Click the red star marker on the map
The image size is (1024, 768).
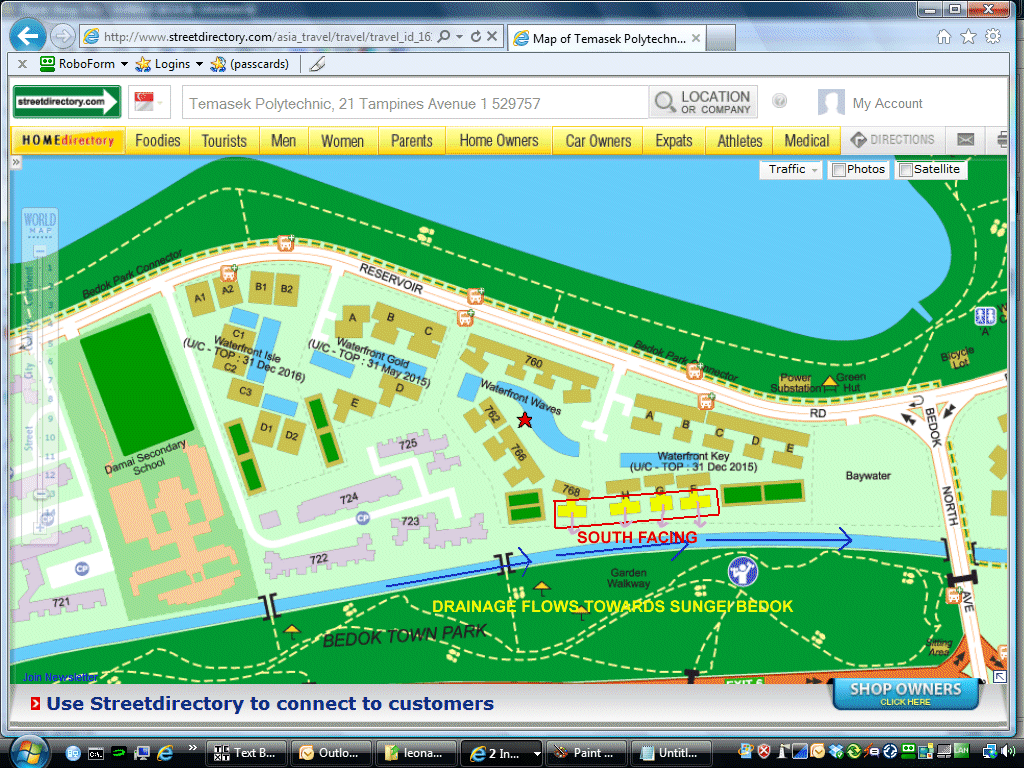[x=524, y=420]
